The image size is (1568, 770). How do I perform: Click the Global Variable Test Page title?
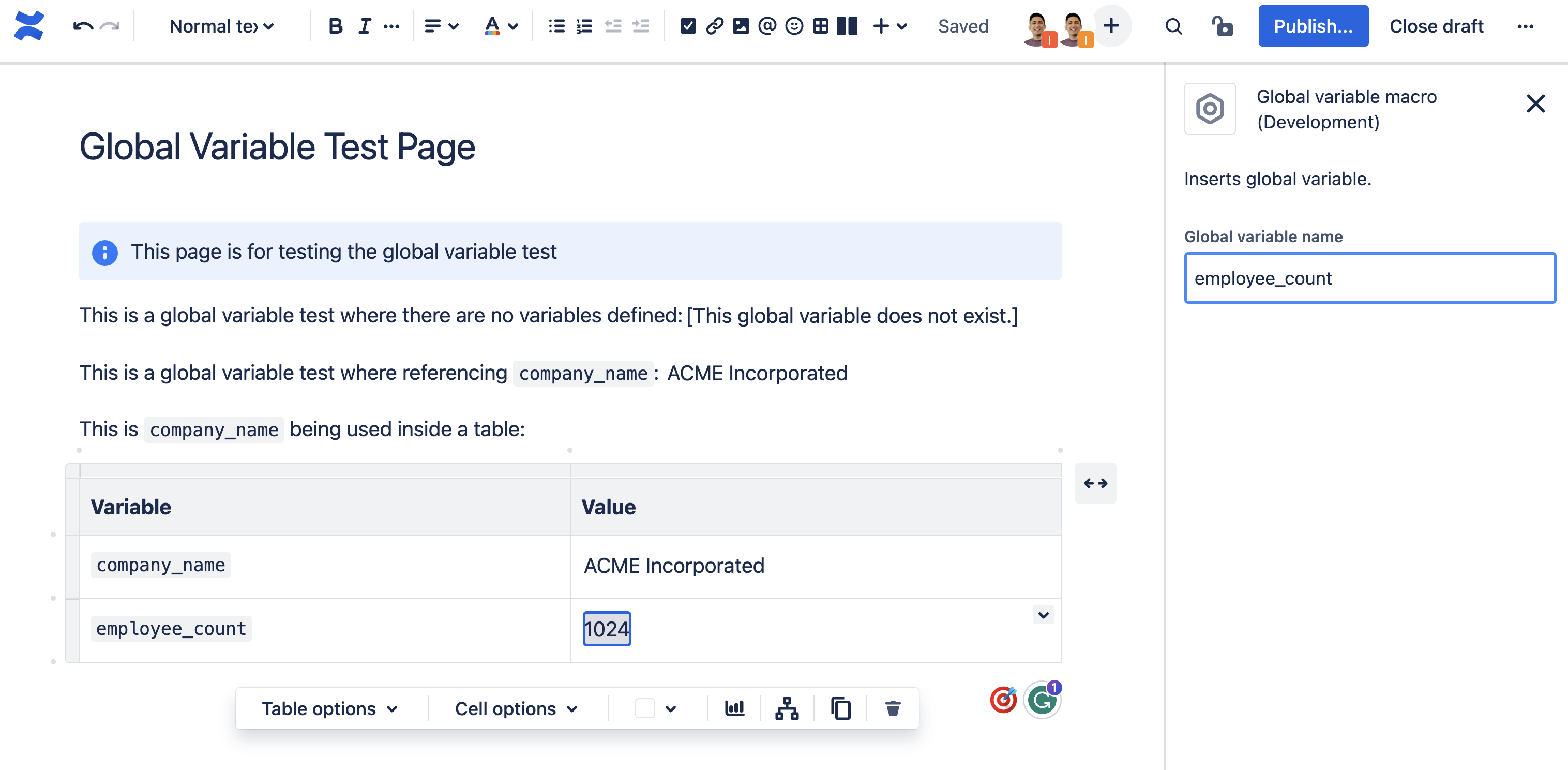[277, 147]
